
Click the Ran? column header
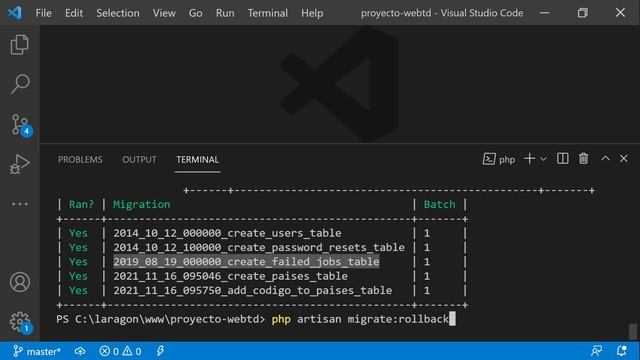click(x=81, y=204)
